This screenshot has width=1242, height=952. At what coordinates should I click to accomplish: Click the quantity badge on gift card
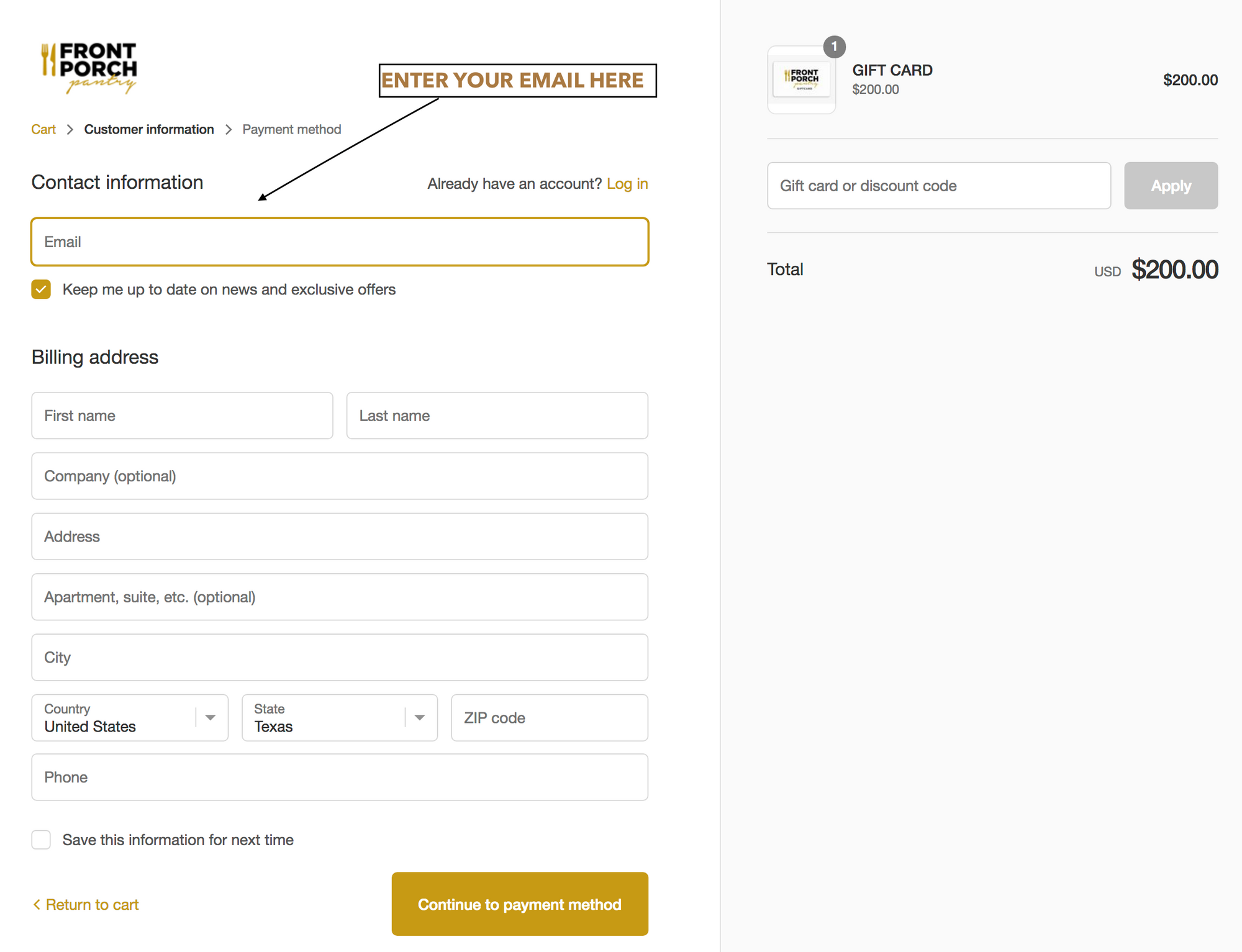coord(834,47)
